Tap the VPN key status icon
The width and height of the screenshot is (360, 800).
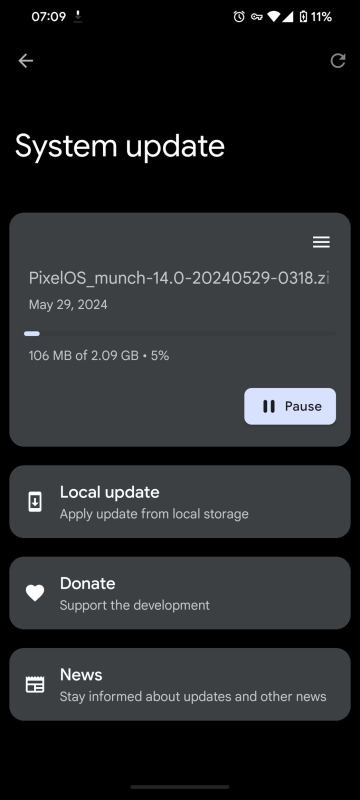click(256, 17)
